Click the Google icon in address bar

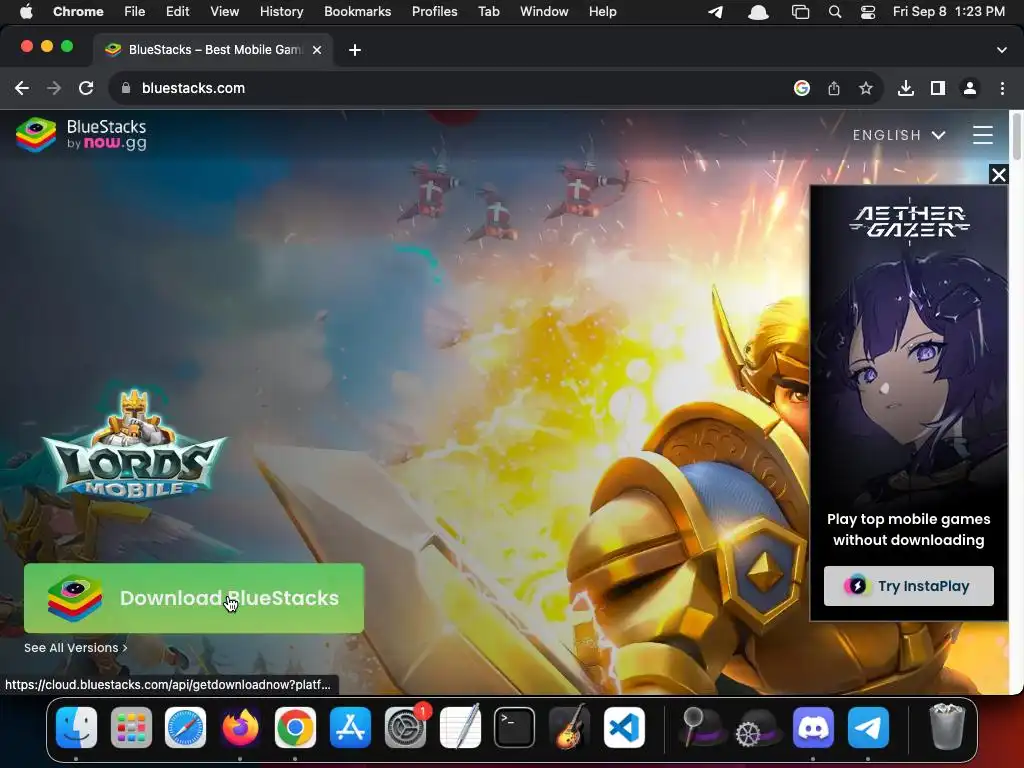pyautogui.click(x=802, y=88)
